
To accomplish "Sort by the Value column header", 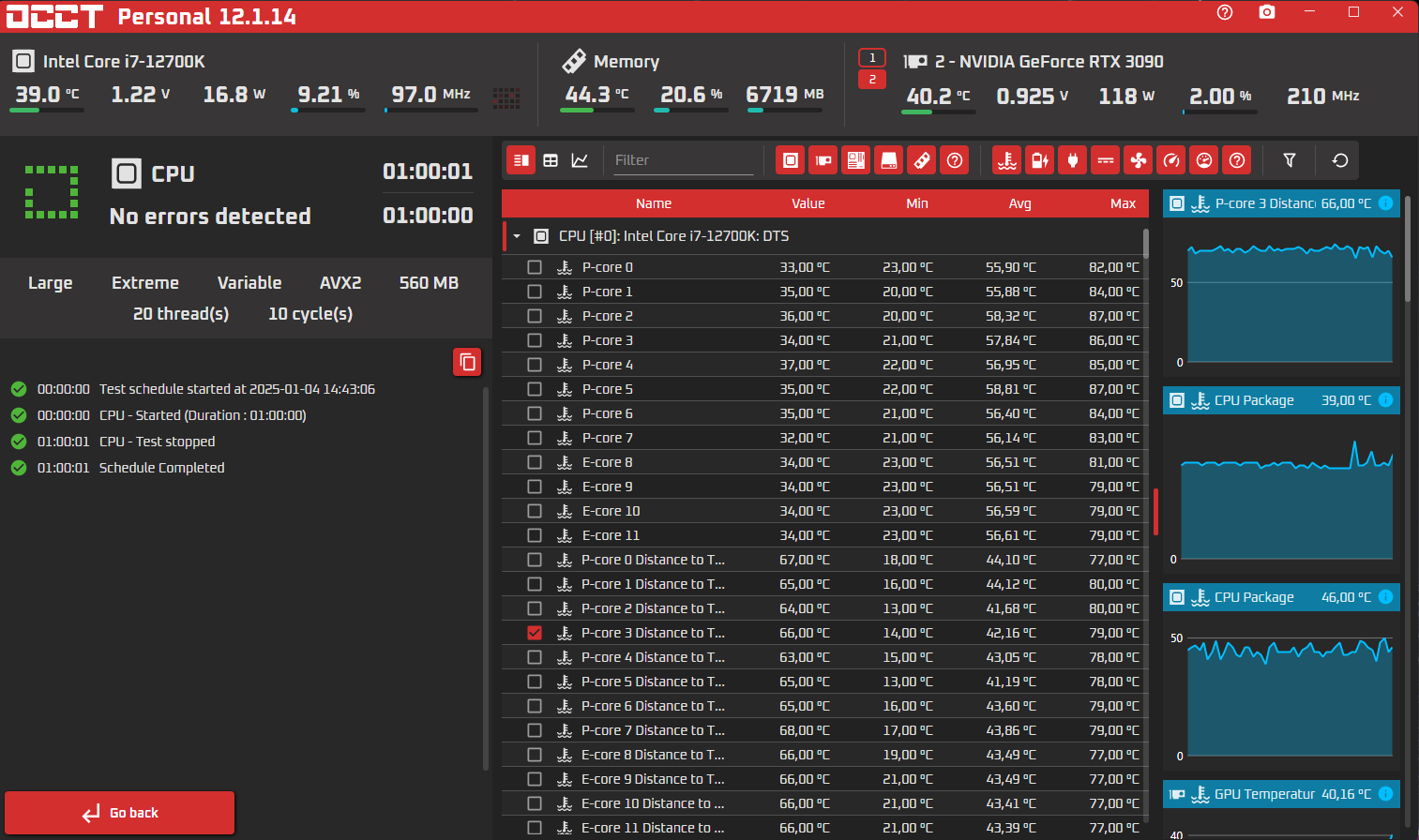I will point(808,203).
